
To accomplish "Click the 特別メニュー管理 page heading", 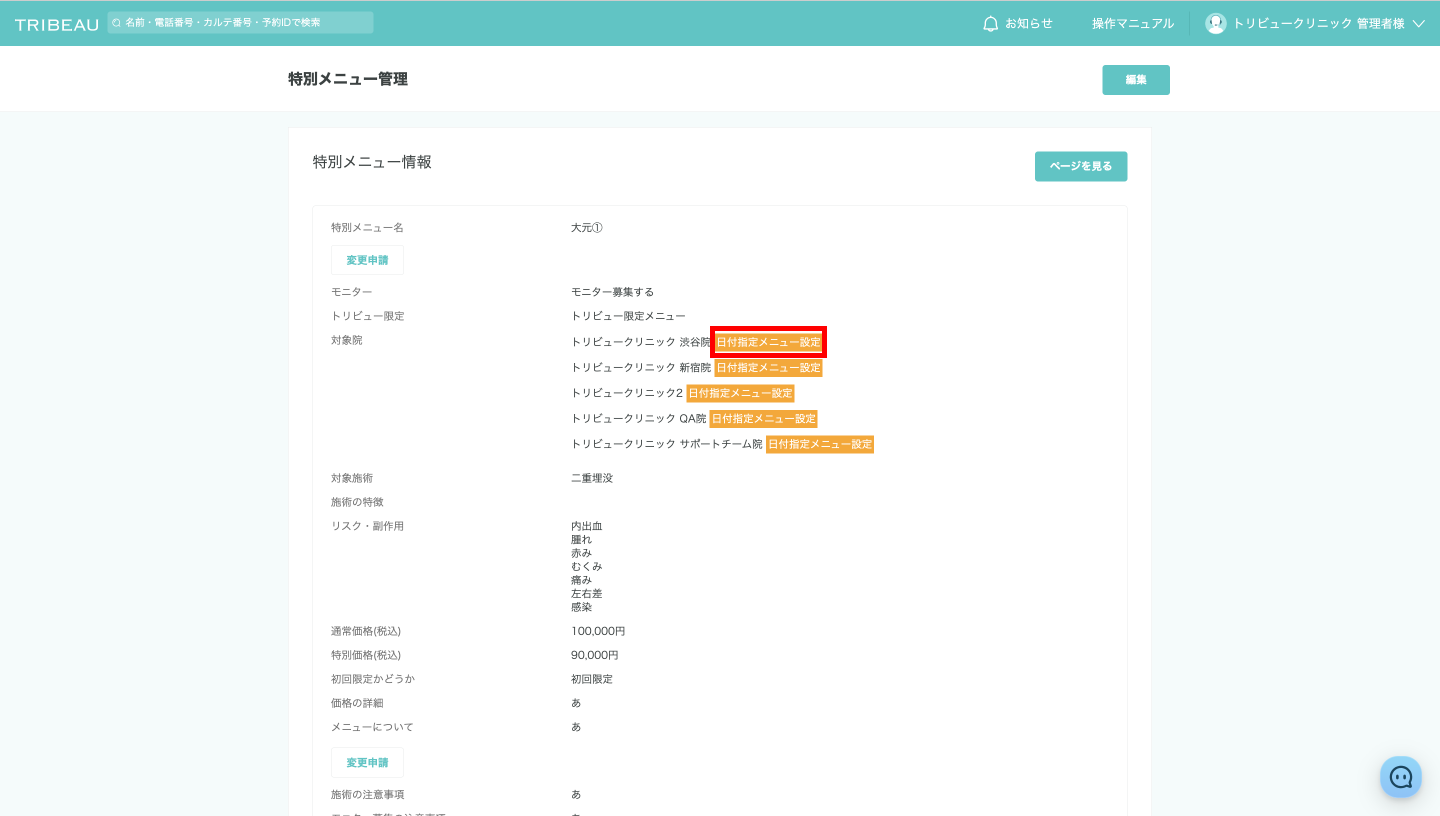I will click(x=348, y=79).
